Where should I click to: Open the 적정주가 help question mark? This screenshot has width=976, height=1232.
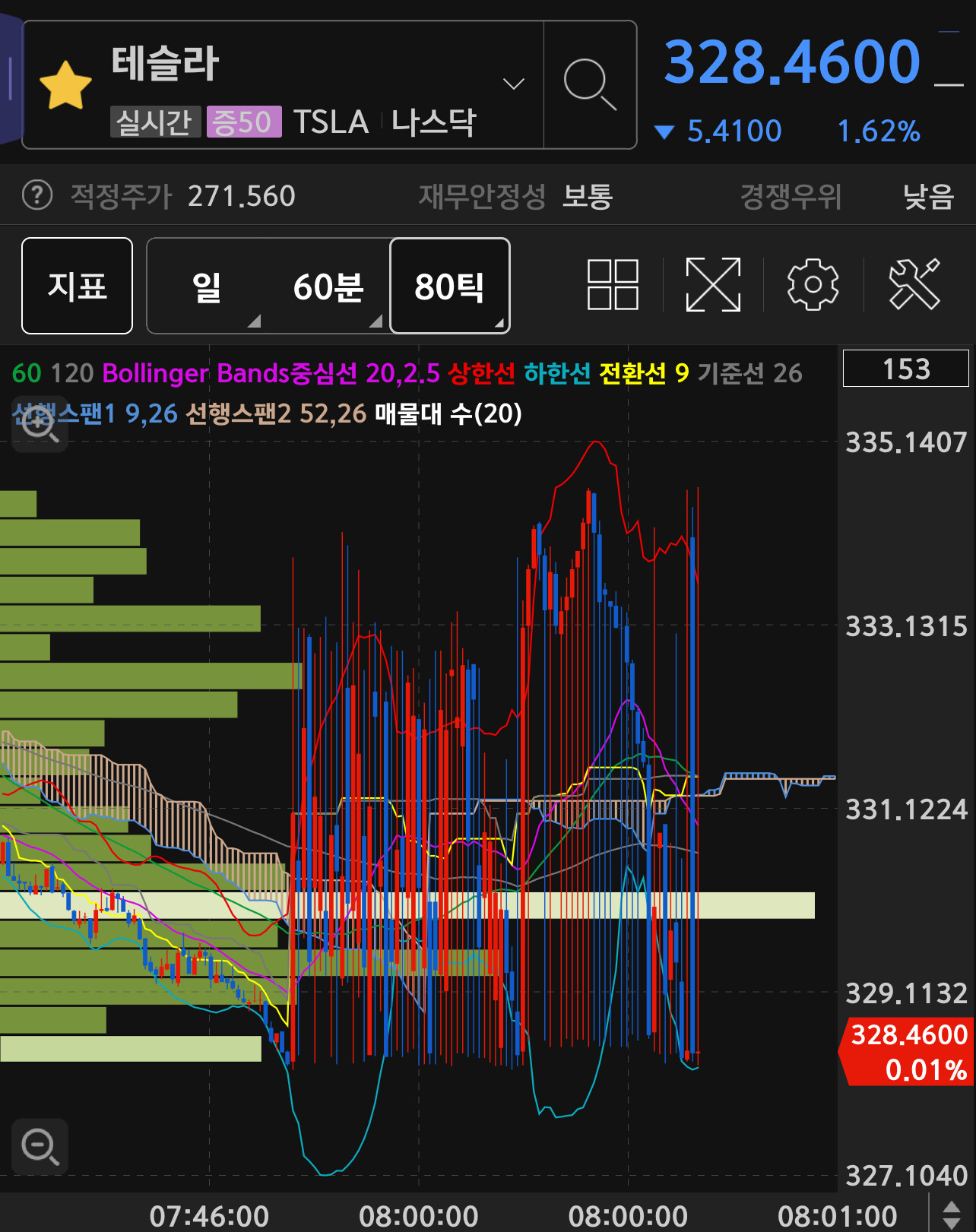click(37, 195)
